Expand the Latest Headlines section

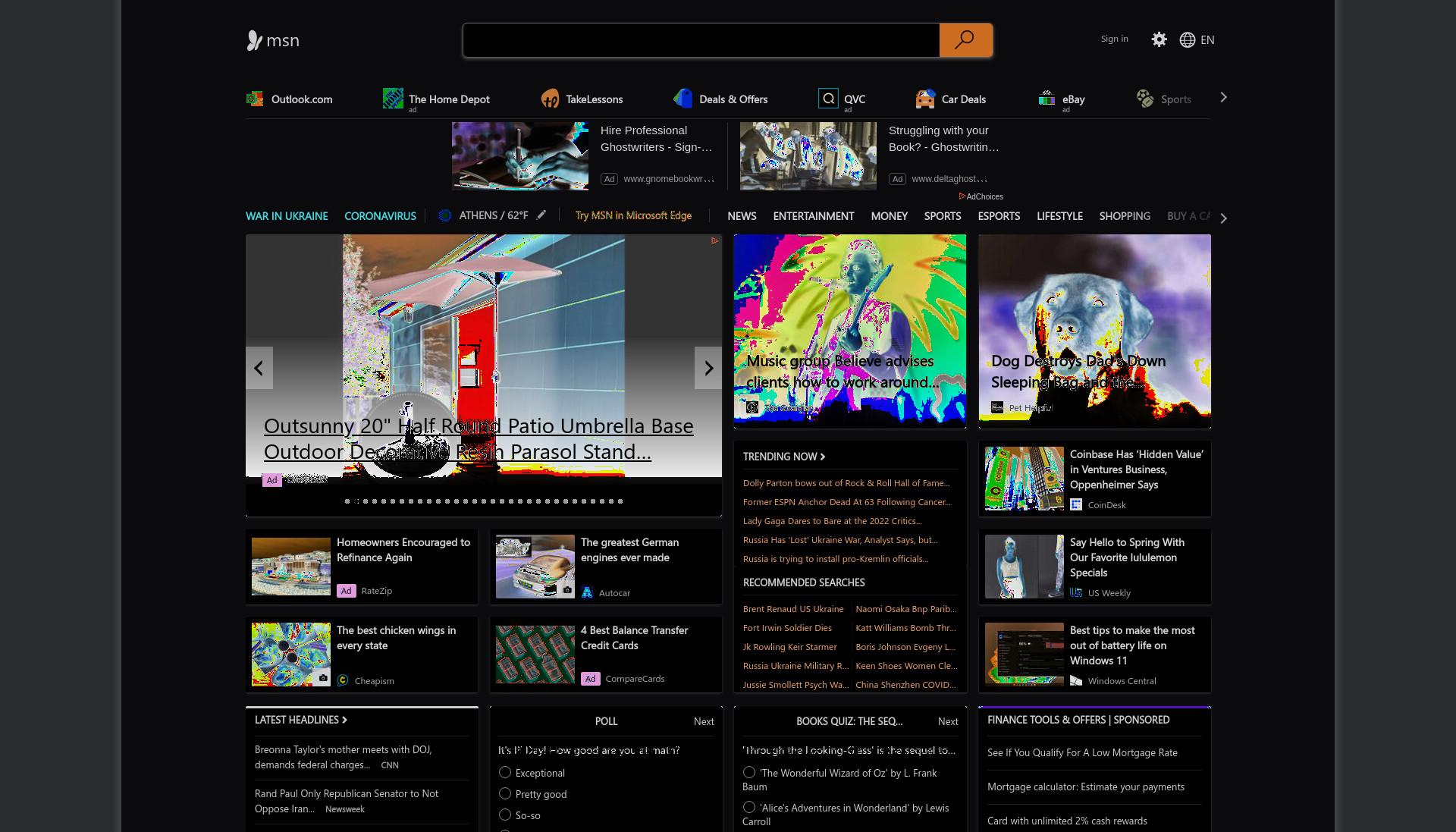coord(301,720)
